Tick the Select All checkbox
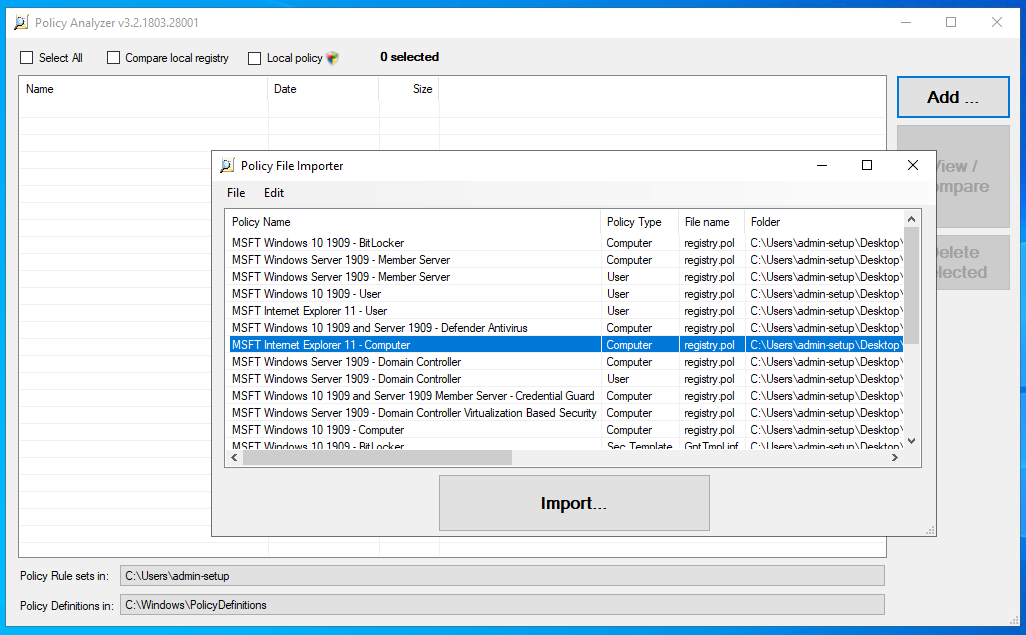Viewport: 1026px width, 635px height. [x=27, y=58]
